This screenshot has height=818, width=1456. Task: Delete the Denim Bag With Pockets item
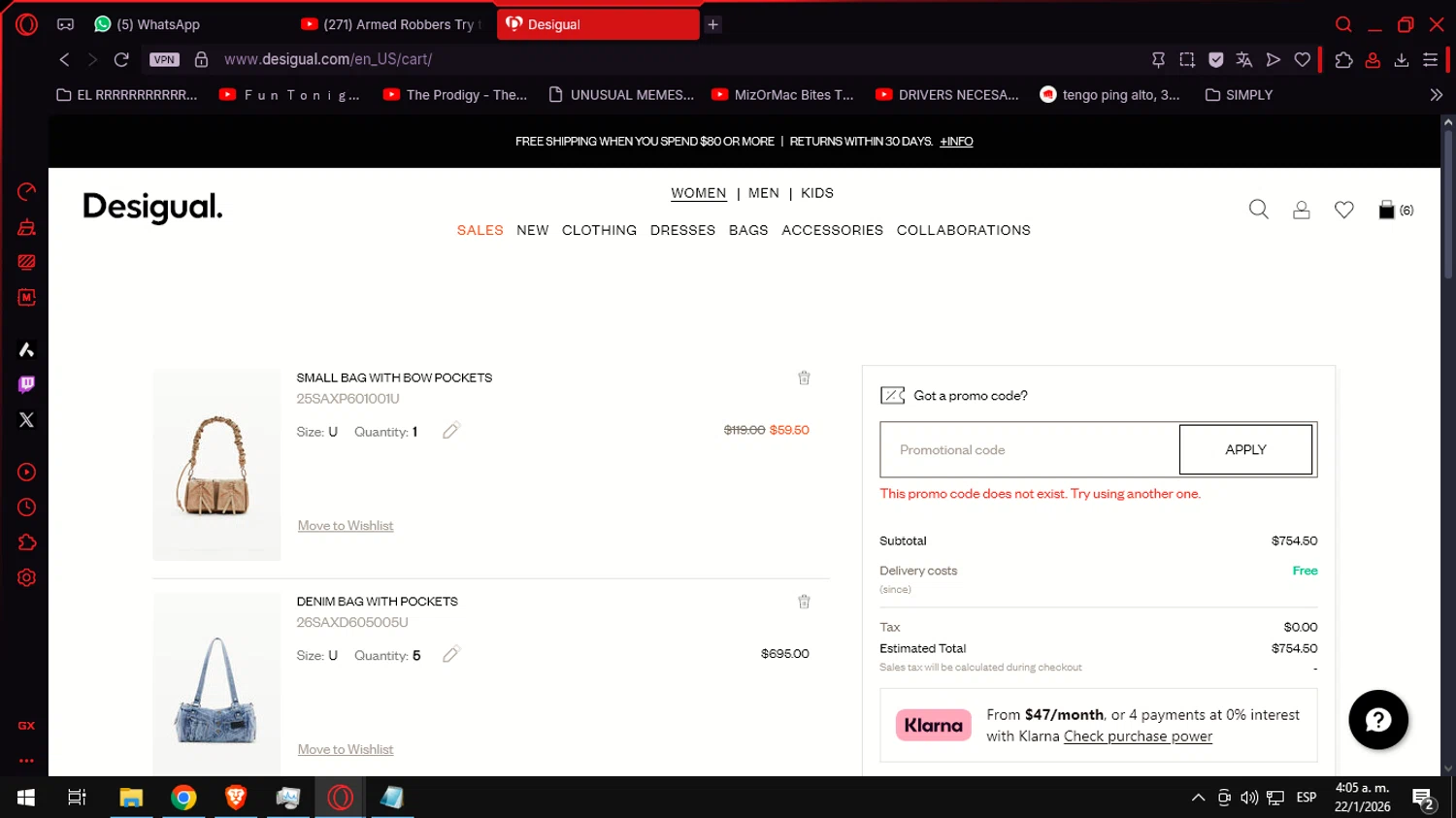804,602
